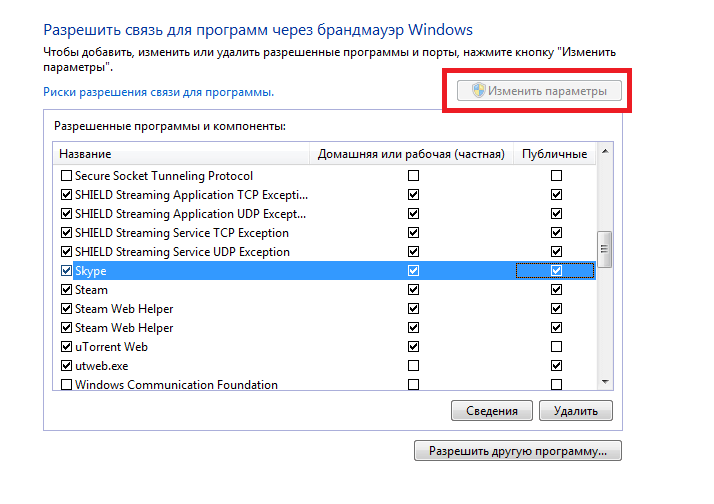Screen dimensions: 714x504
Task: Toggle public network checkbox in Steam row
Action: coord(556,290)
